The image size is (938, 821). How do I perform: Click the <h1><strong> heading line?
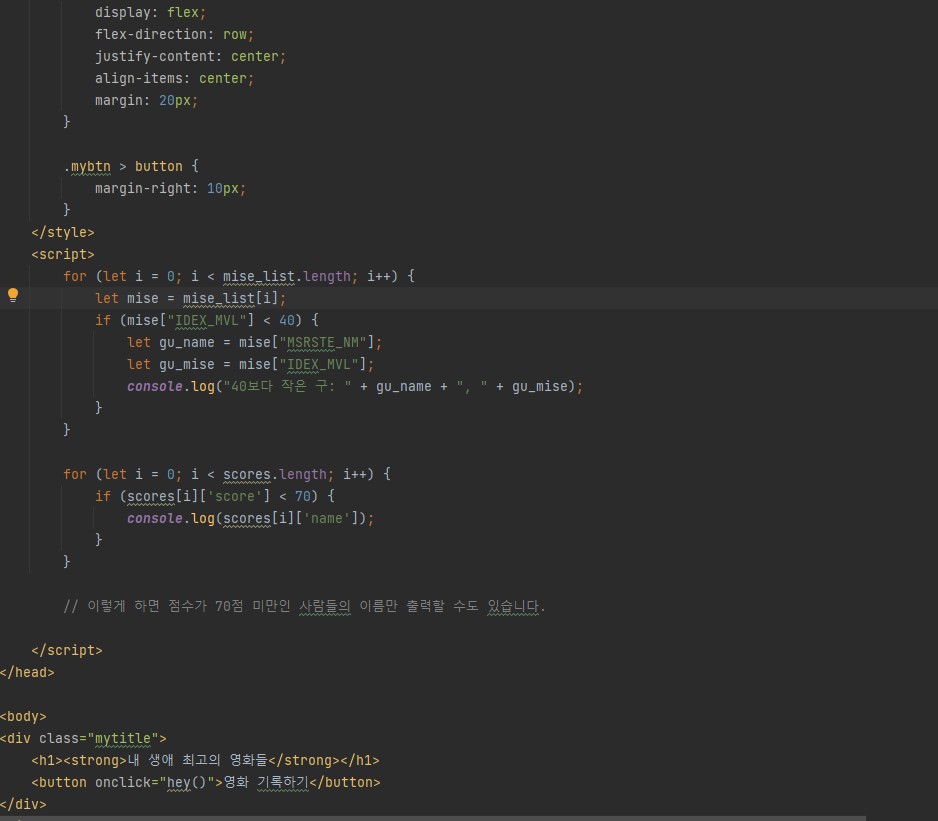click(205, 761)
